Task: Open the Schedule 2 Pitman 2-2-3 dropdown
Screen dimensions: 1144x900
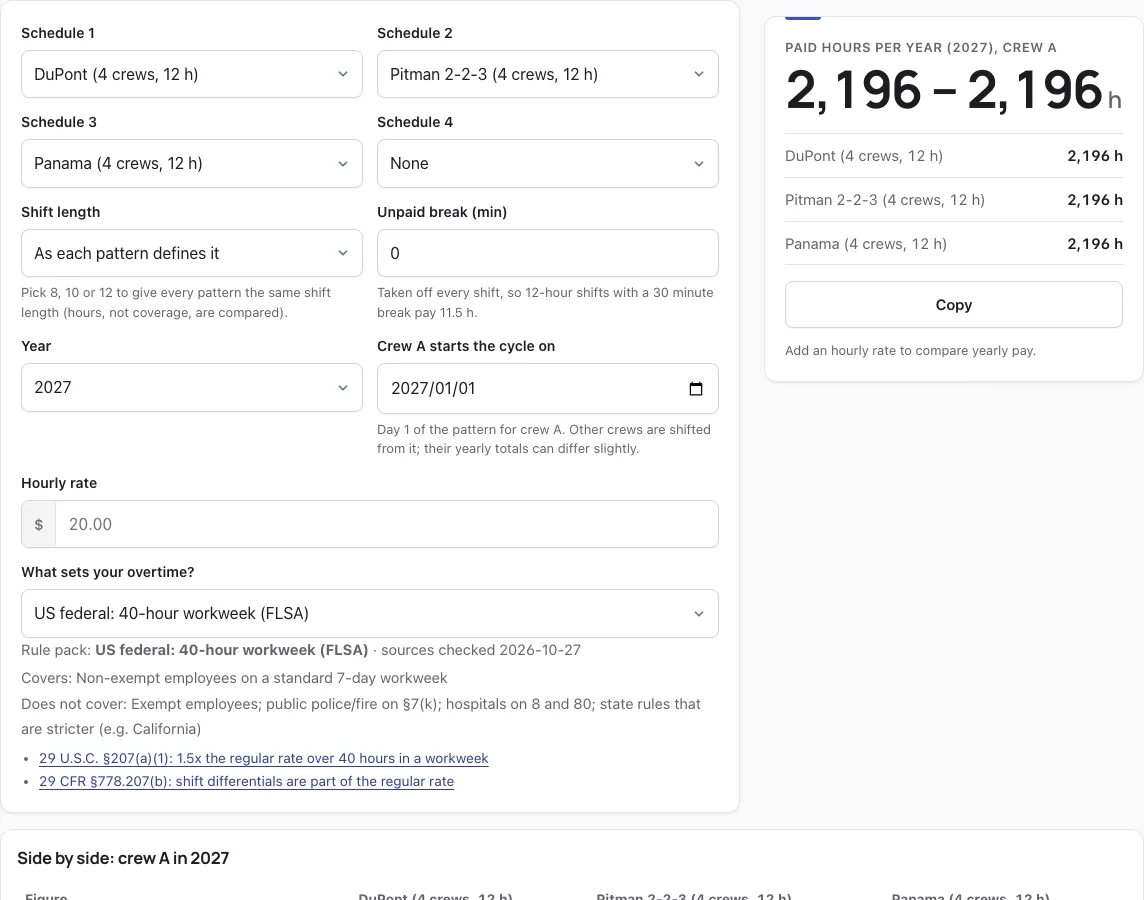Action: pyautogui.click(x=548, y=74)
